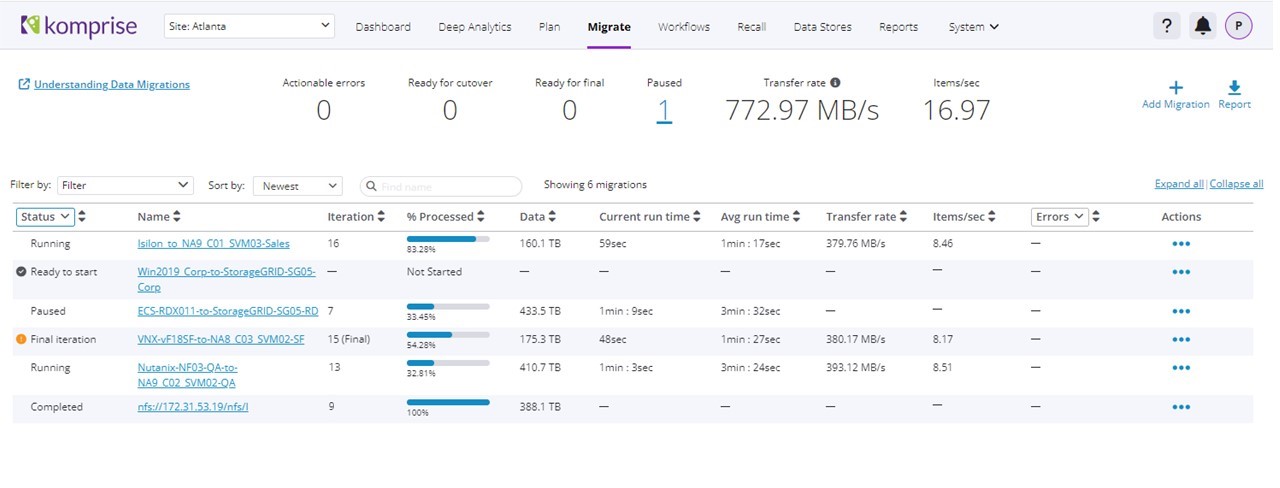The width and height of the screenshot is (1280, 488).
Task: Open the Workflows tab
Action: pos(684,27)
